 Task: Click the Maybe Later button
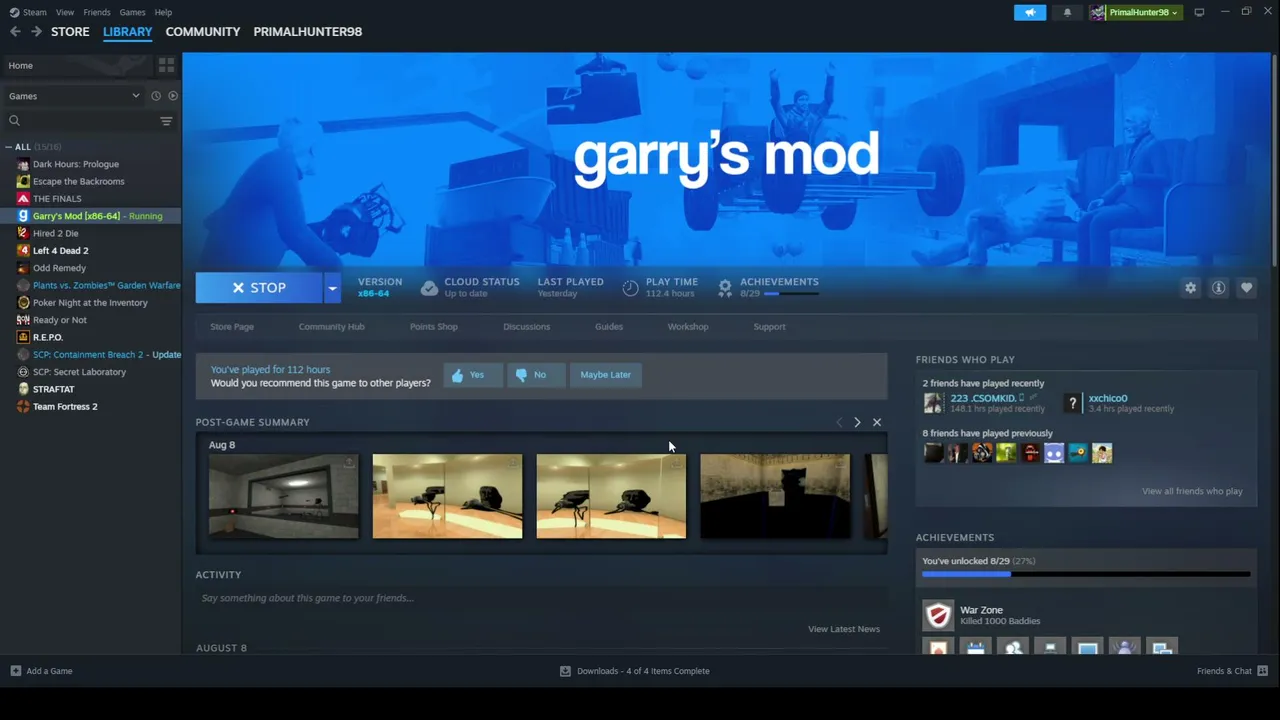click(x=606, y=375)
